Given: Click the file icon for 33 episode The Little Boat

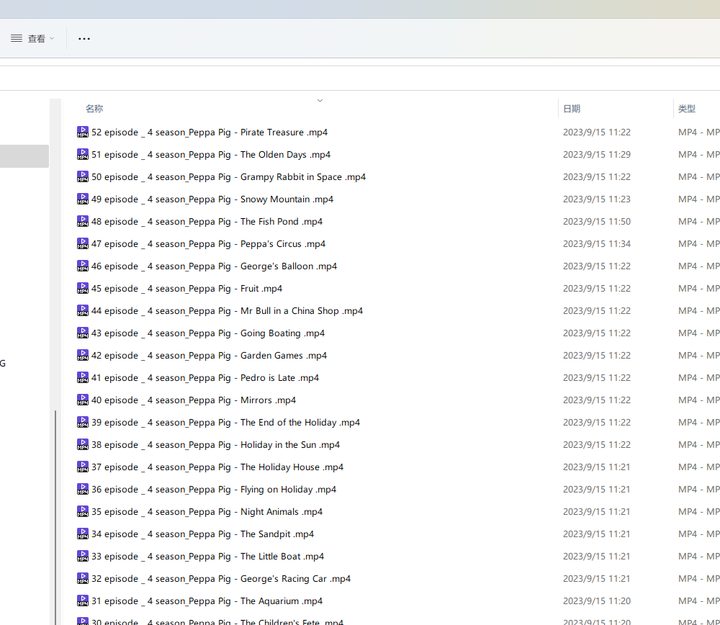Looking at the screenshot, I should (x=83, y=556).
